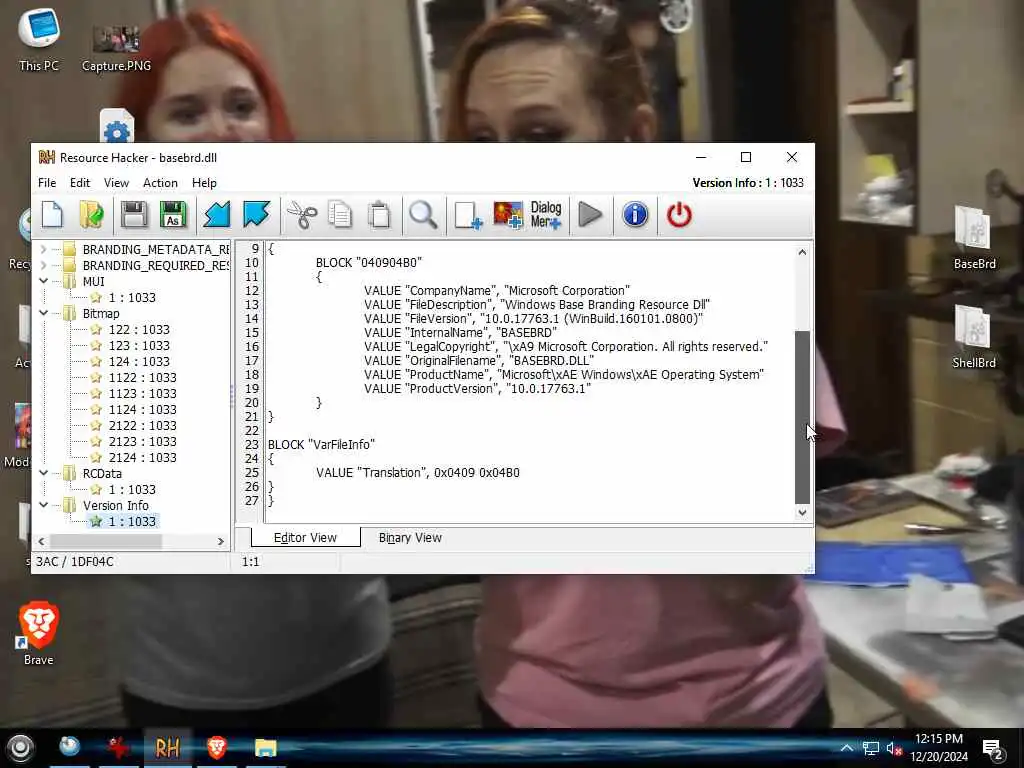1024x768 pixels.
Task: Open the notification center icon
Action: coord(993,750)
